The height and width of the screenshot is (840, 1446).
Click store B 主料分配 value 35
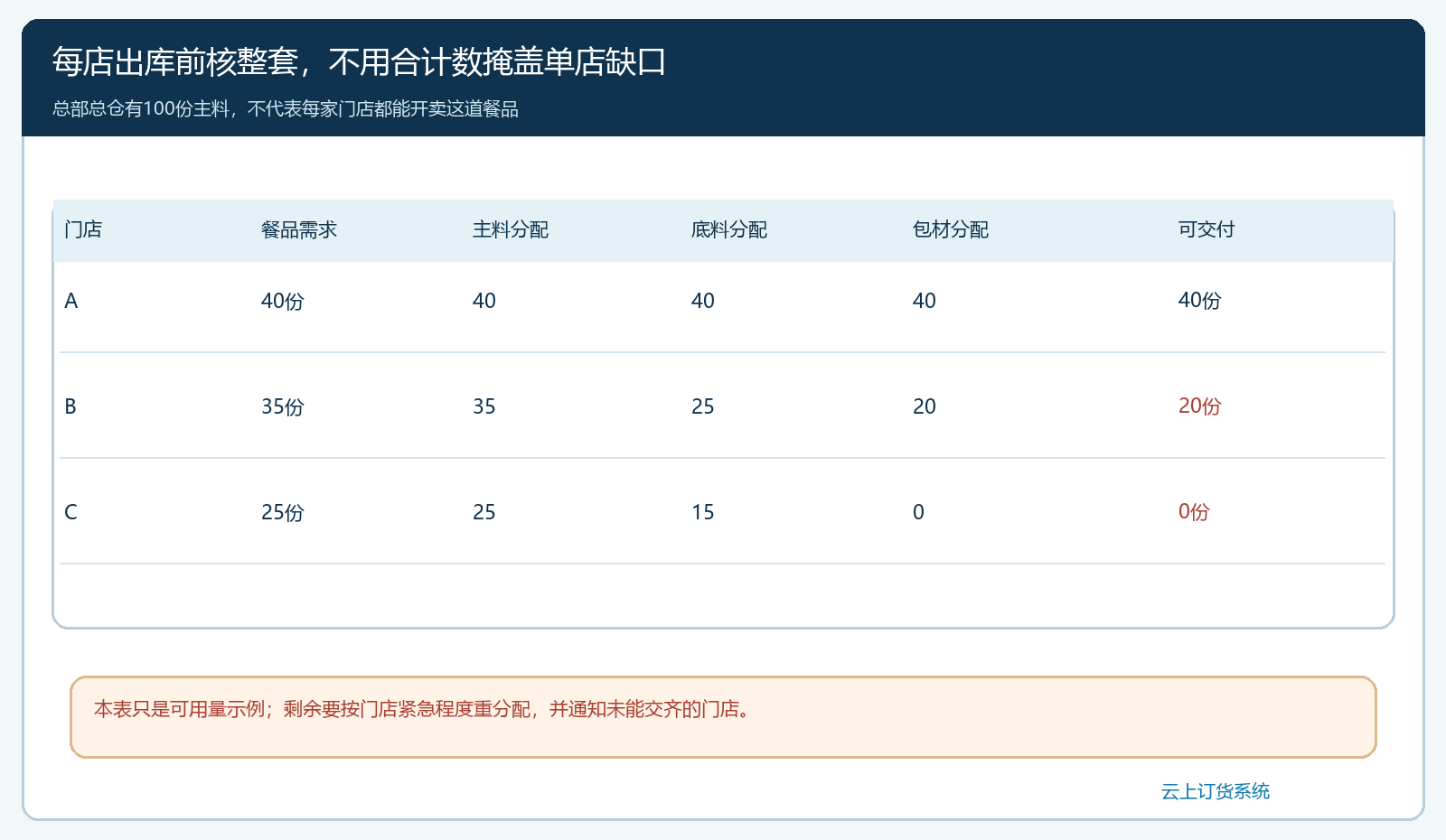point(484,406)
